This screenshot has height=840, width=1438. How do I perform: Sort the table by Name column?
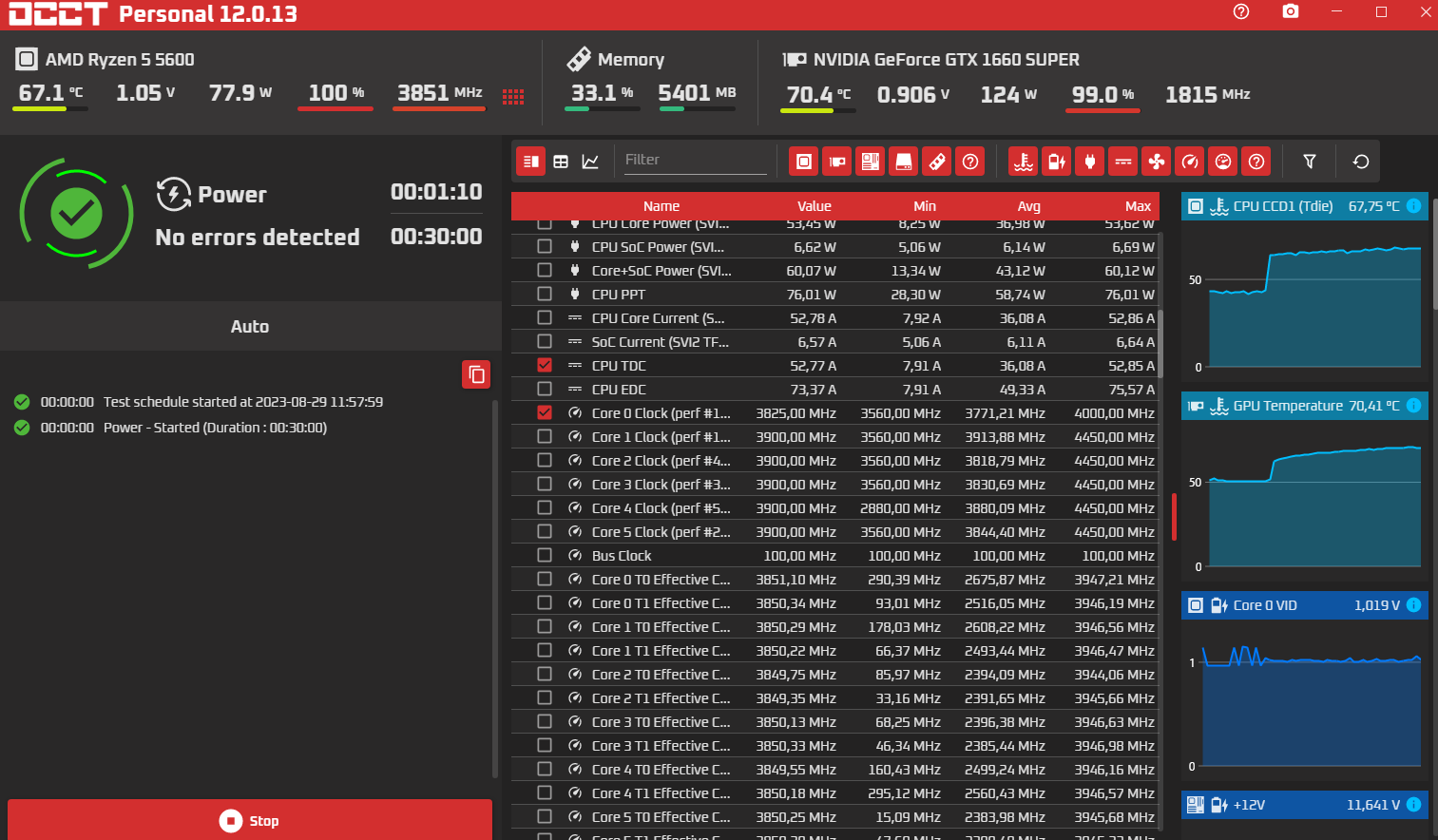661,206
